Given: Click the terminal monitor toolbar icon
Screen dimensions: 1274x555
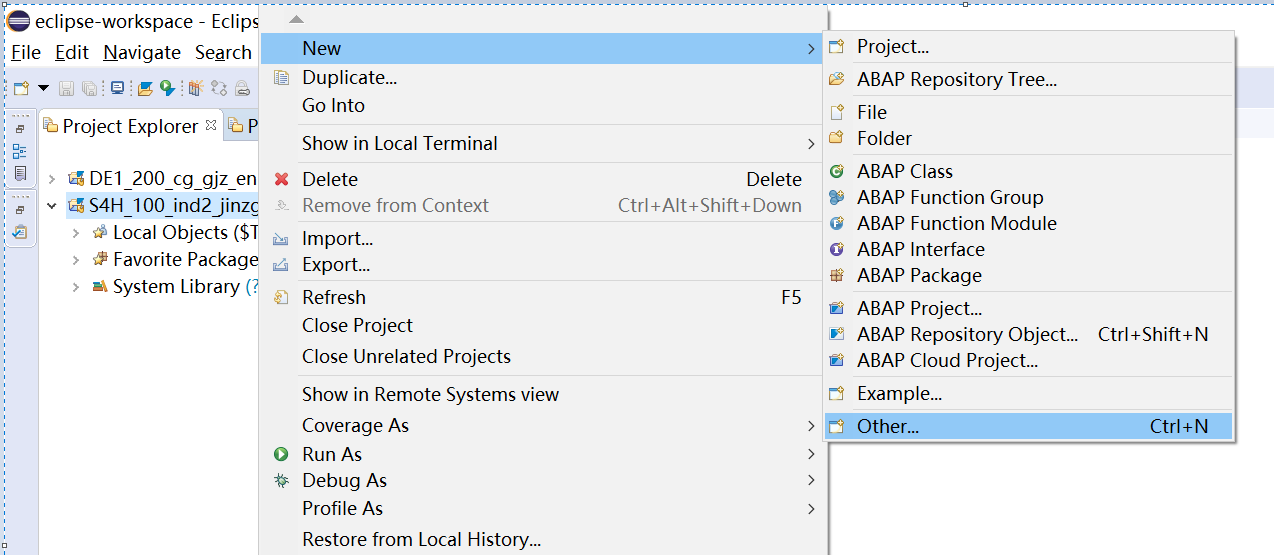Looking at the screenshot, I should [x=117, y=88].
